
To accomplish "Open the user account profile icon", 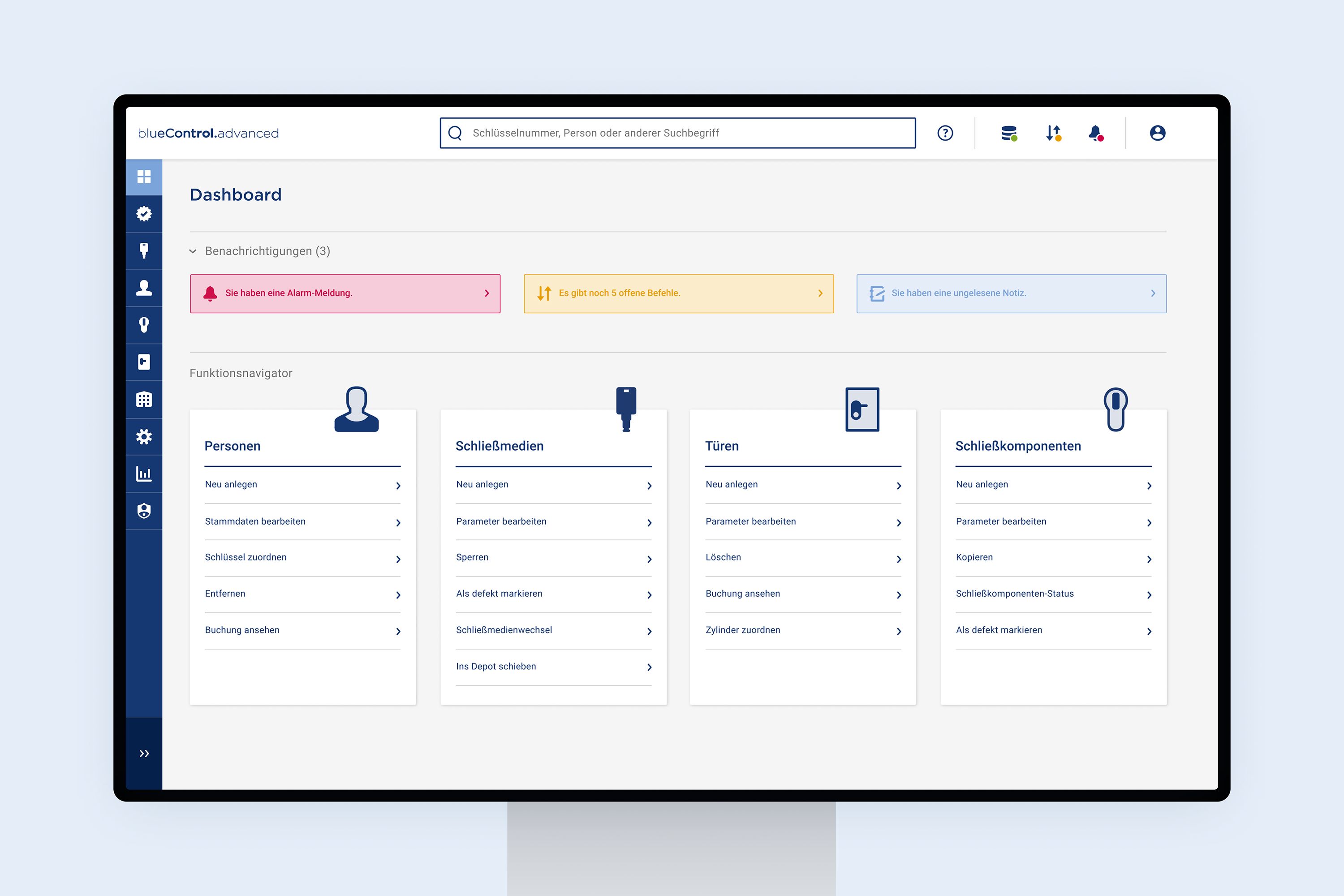I will coord(1157,133).
